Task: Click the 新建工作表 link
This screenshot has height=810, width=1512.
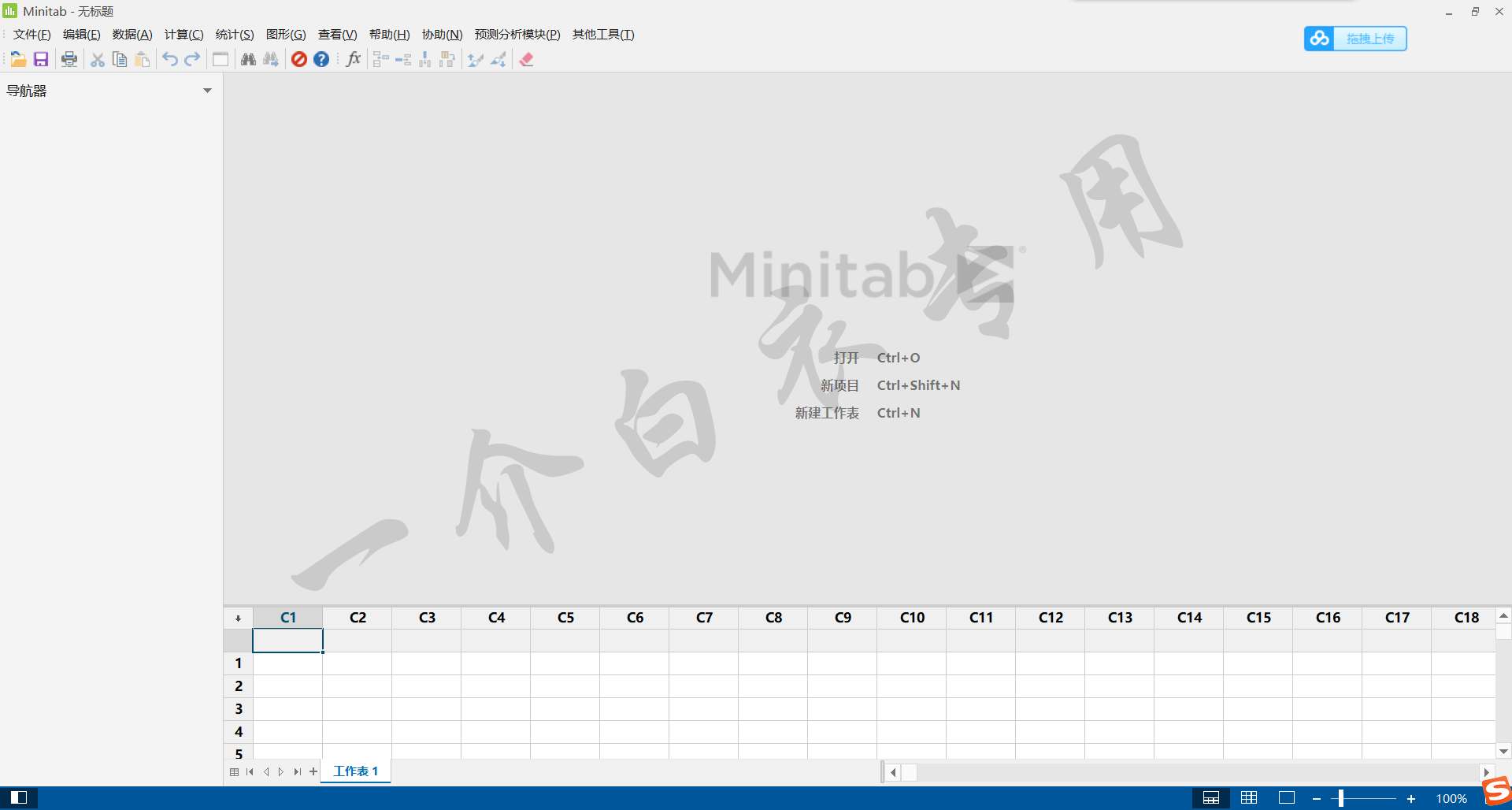Action: point(827,413)
